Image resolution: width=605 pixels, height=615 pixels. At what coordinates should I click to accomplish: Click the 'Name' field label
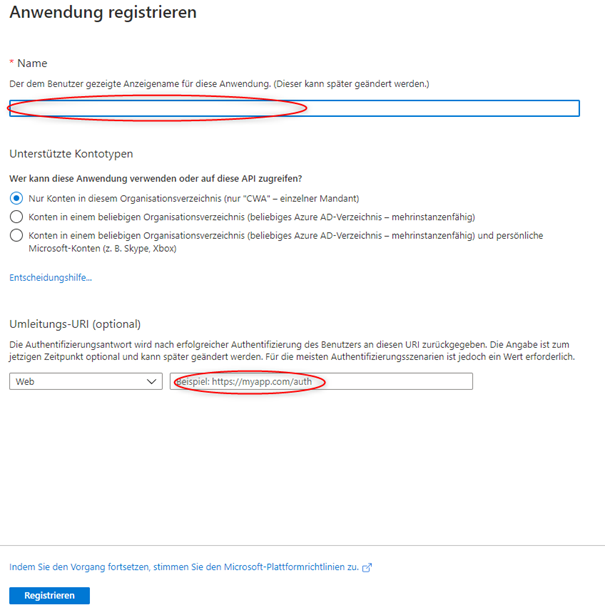point(33,63)
